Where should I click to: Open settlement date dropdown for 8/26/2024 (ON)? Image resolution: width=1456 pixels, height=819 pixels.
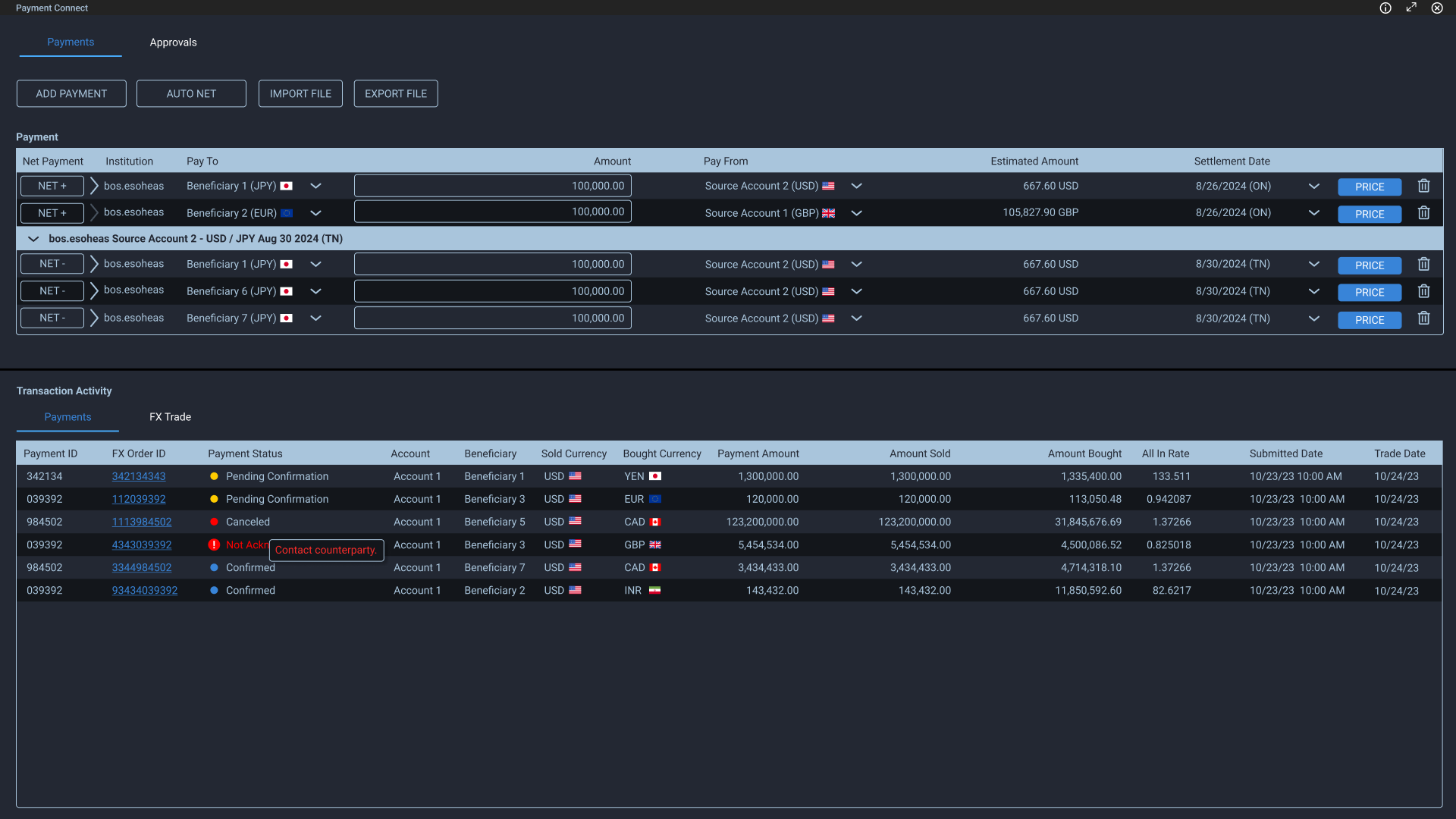(1314, 185)
